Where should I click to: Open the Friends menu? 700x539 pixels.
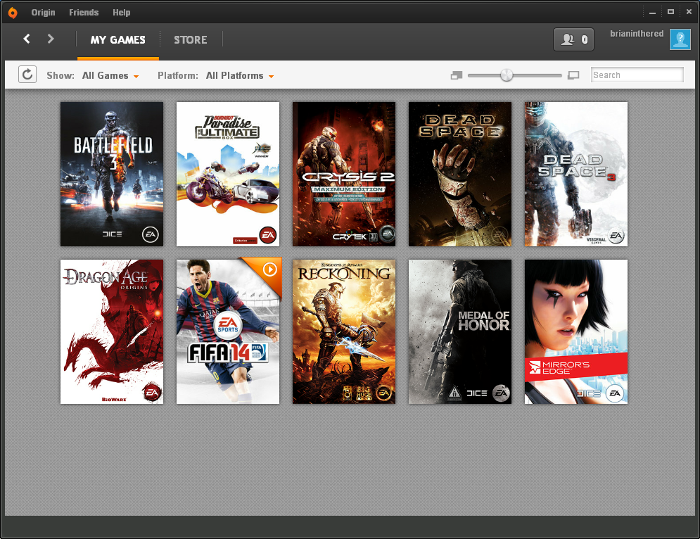click(83, 13)
